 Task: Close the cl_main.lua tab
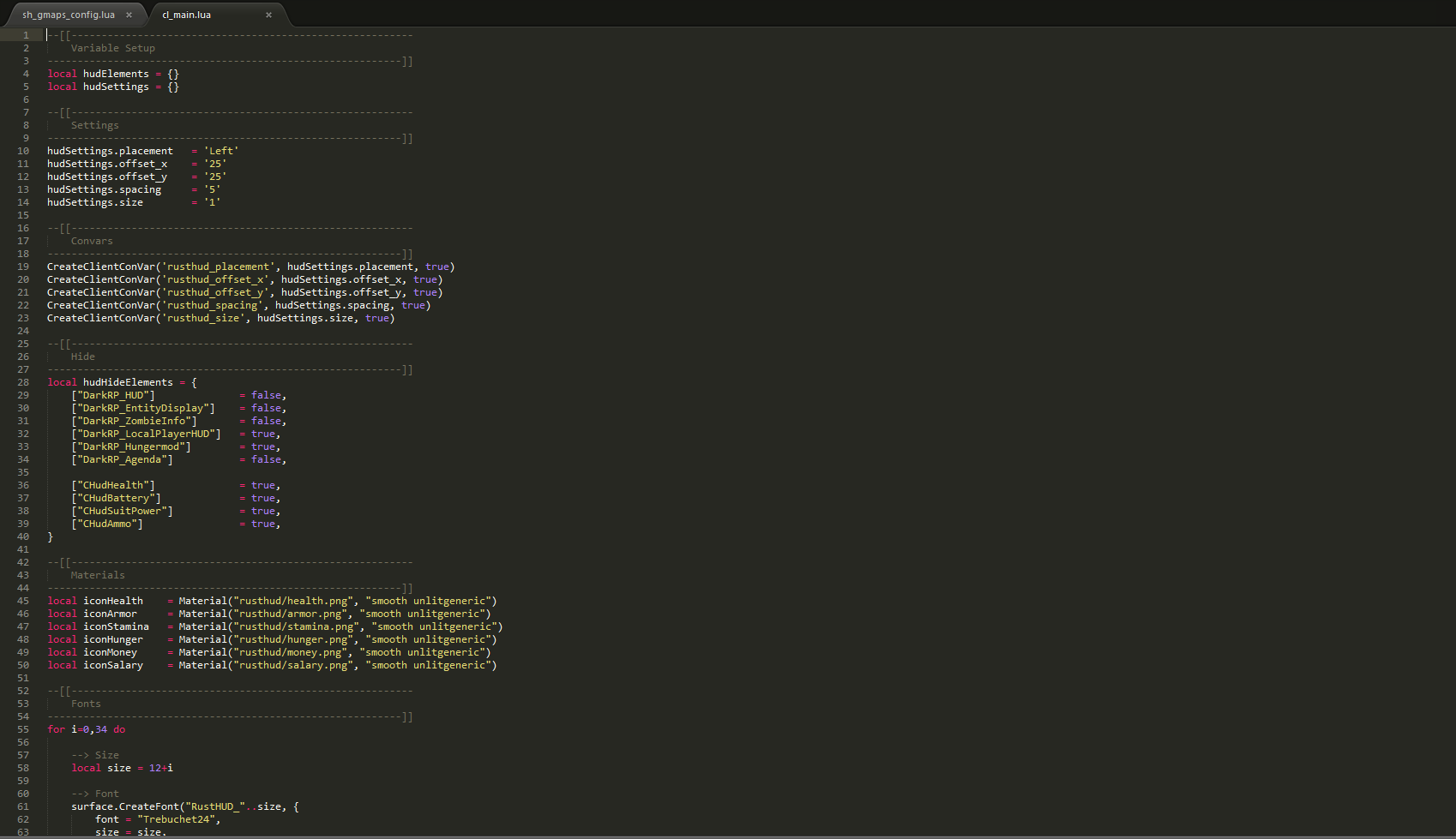[x=268, y=15]
